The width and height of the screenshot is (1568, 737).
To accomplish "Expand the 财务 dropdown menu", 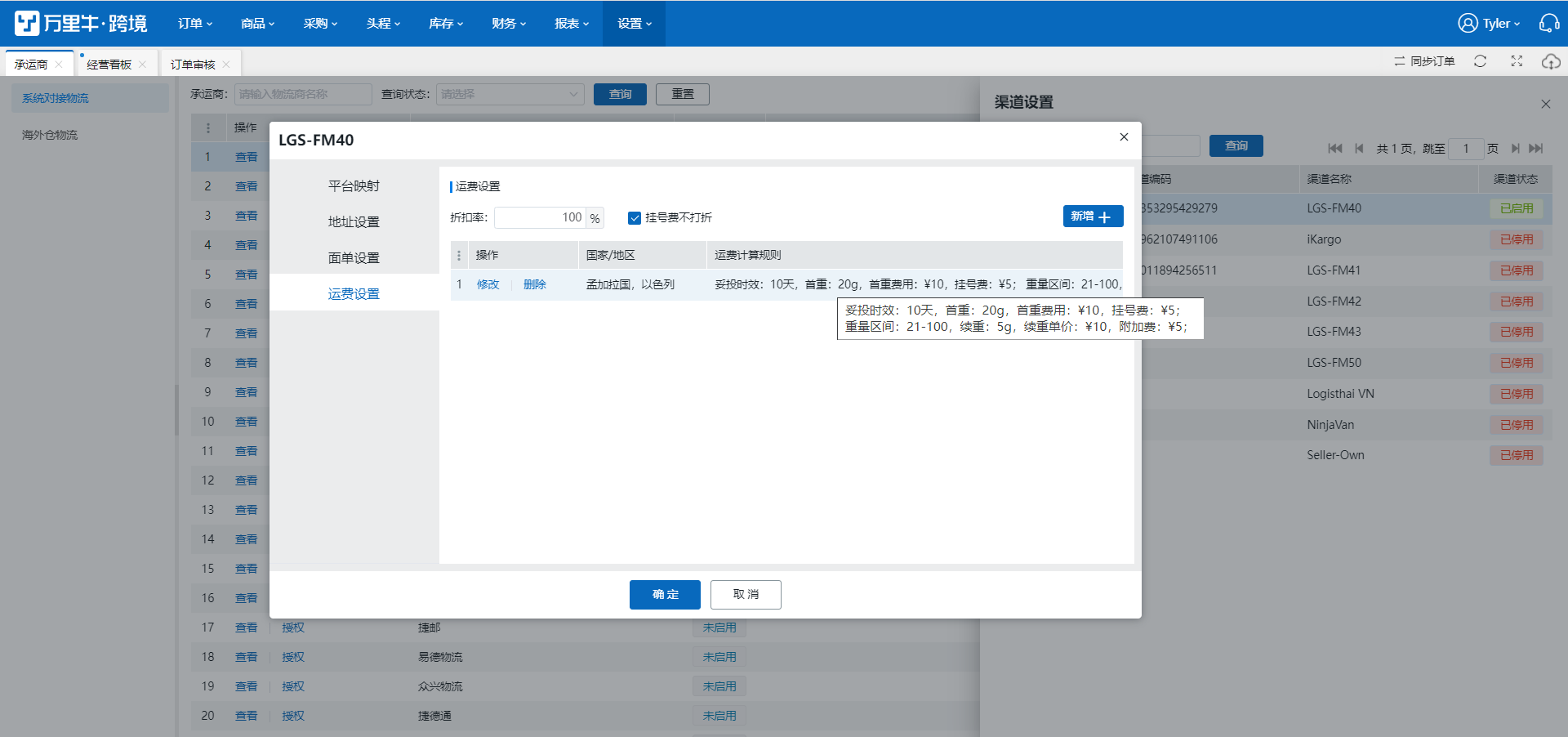I will click(x=509, y=23).
